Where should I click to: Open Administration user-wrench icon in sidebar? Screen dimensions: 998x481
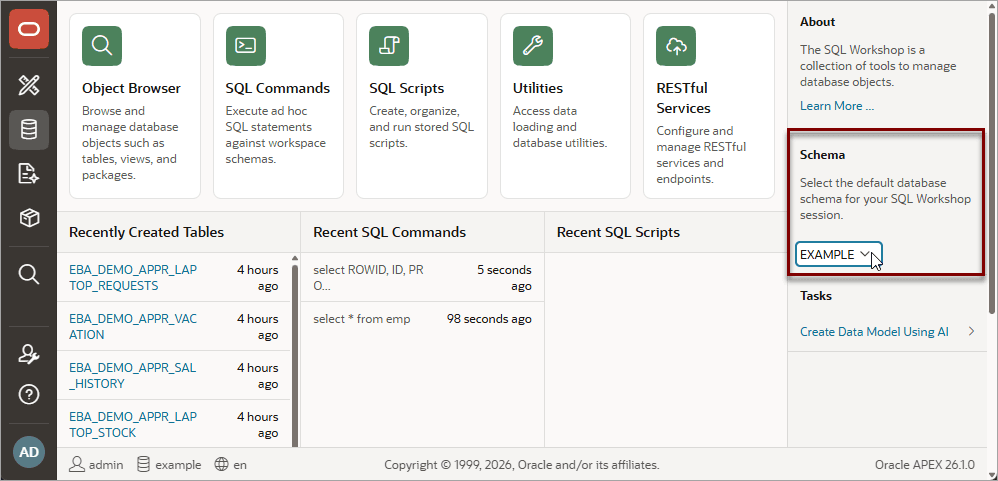click(29, 354)
